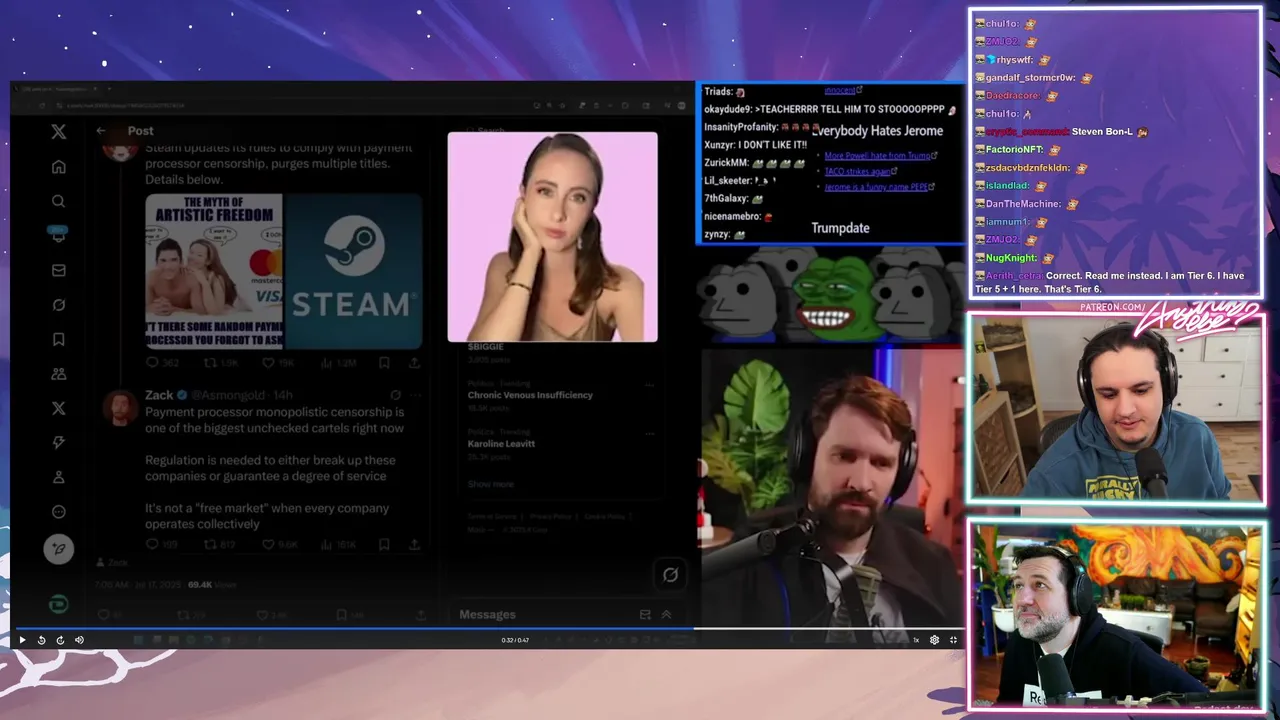The image size is (1280, 720).
Task: Click okaydude9's TEACHERRRR chat message
Action: 830,109
